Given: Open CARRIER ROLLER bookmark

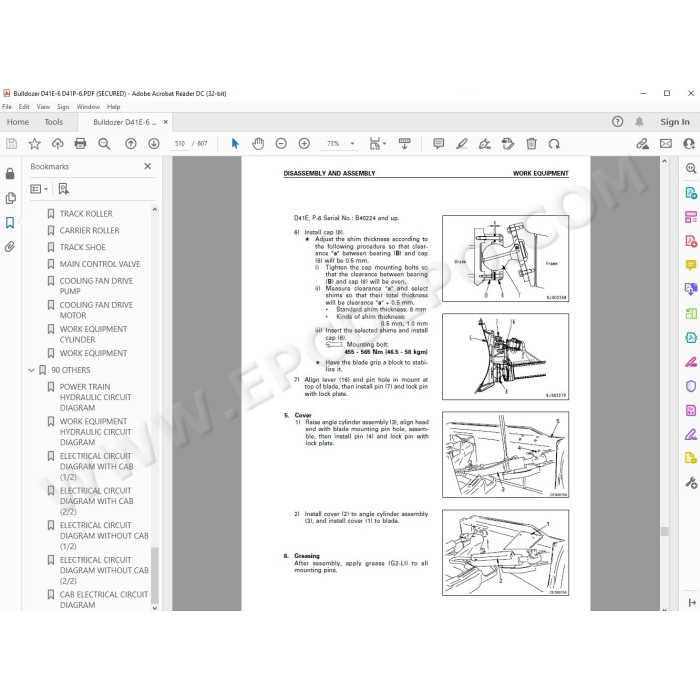Looking at the screenshot, I should click(x=89, y=230).
